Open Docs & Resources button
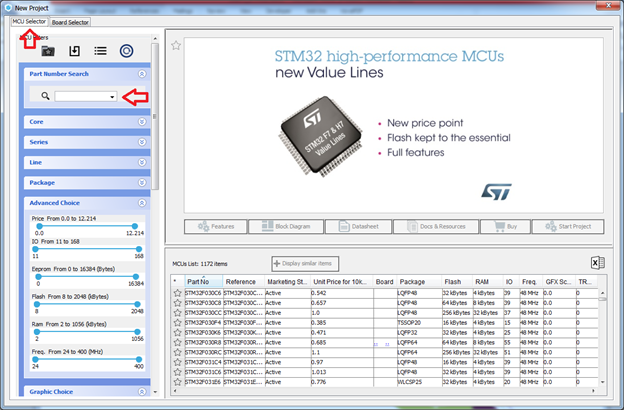The image size is (624, 410). click(x=436, y=226)
